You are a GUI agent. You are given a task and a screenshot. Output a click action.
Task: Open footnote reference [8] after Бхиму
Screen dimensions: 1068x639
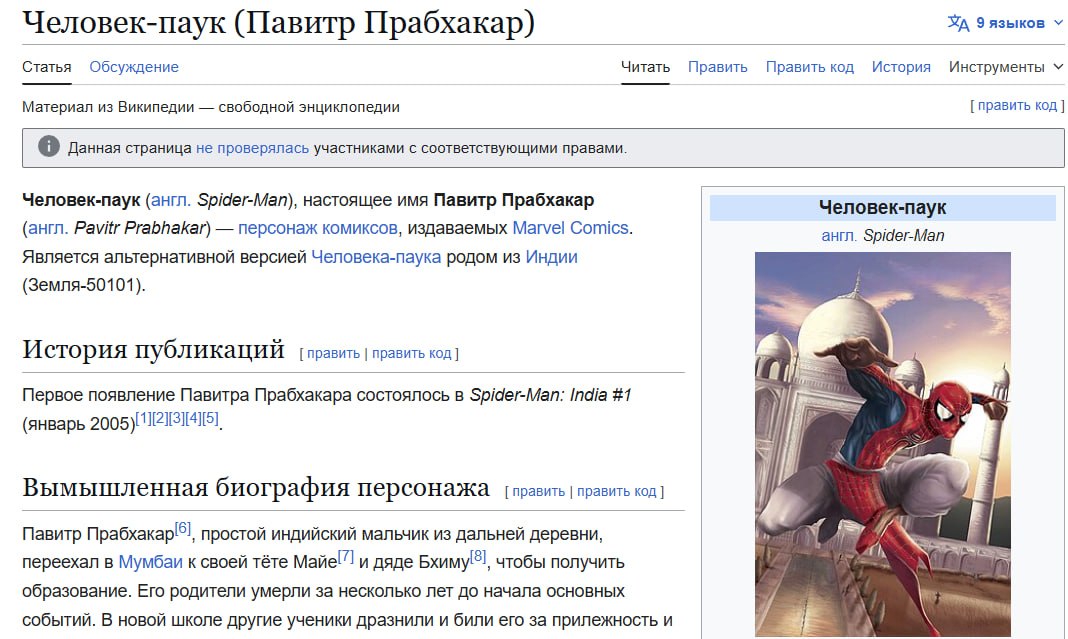478,556
